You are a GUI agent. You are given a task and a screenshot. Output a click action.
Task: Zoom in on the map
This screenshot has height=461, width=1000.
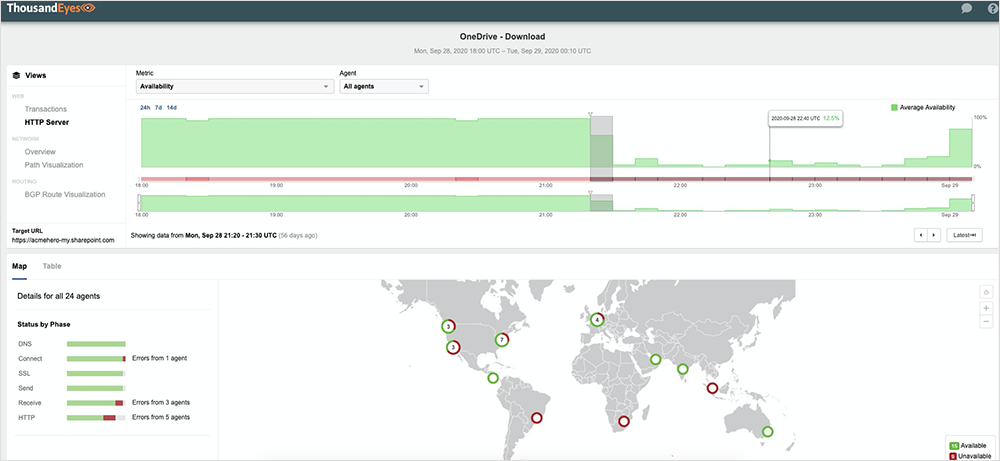(985, 308)
